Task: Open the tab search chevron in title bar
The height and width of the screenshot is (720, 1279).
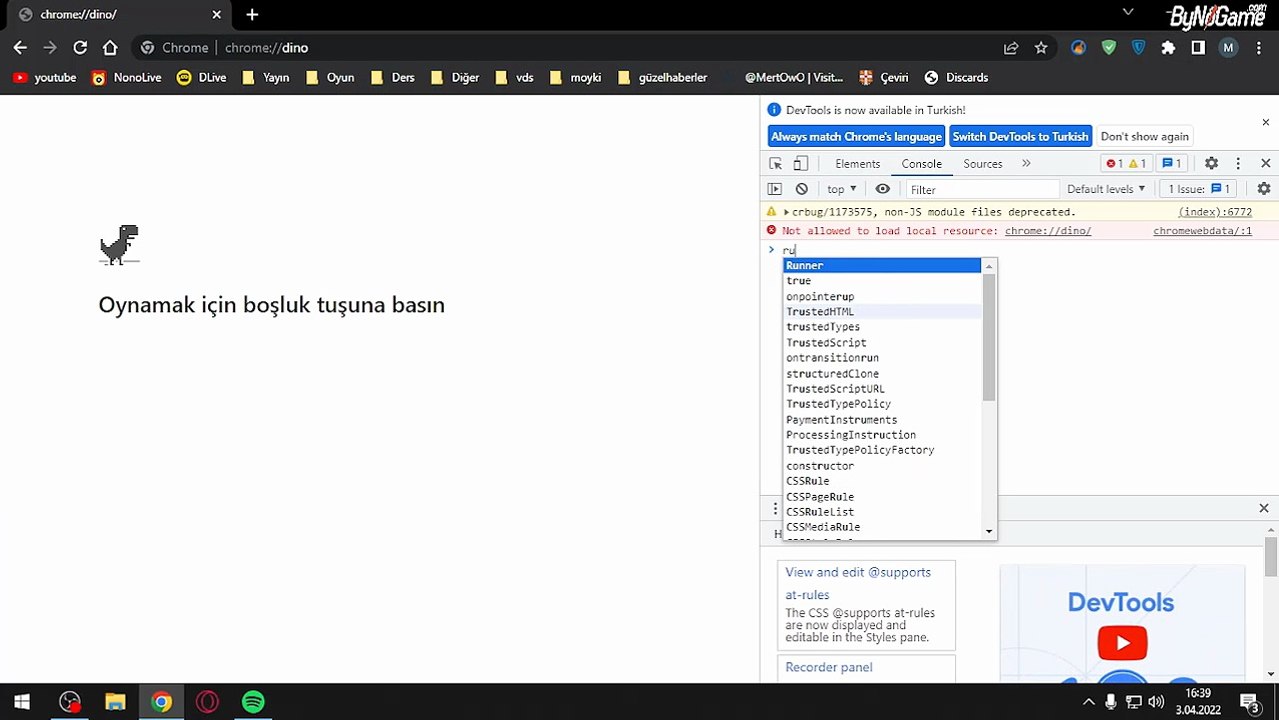Action: pos(1128,13)
